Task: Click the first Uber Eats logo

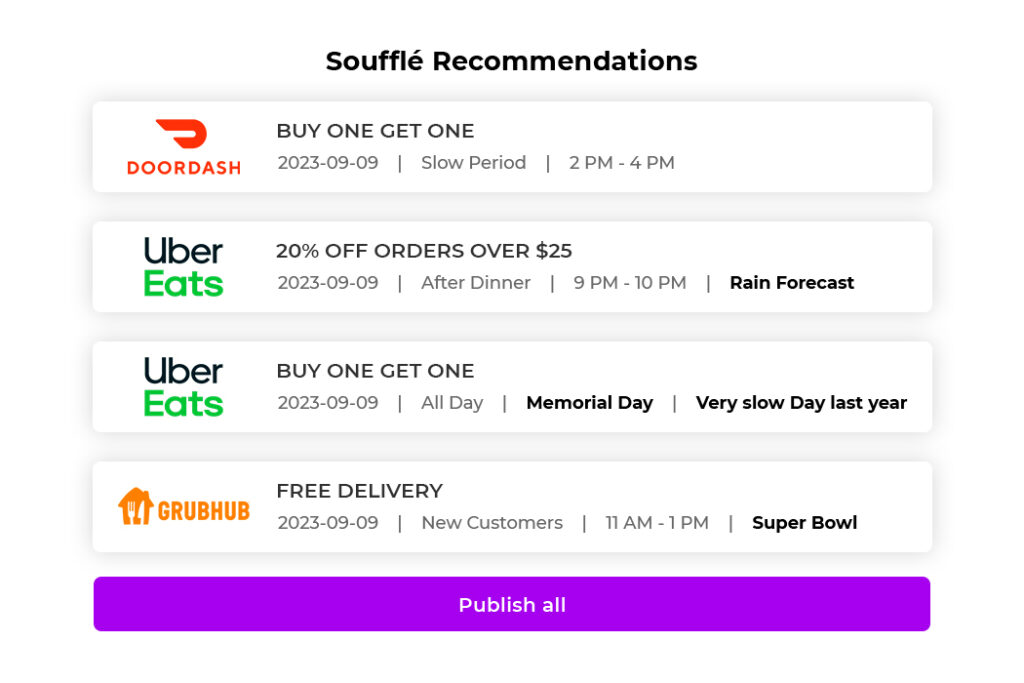Action: (184, 266)
